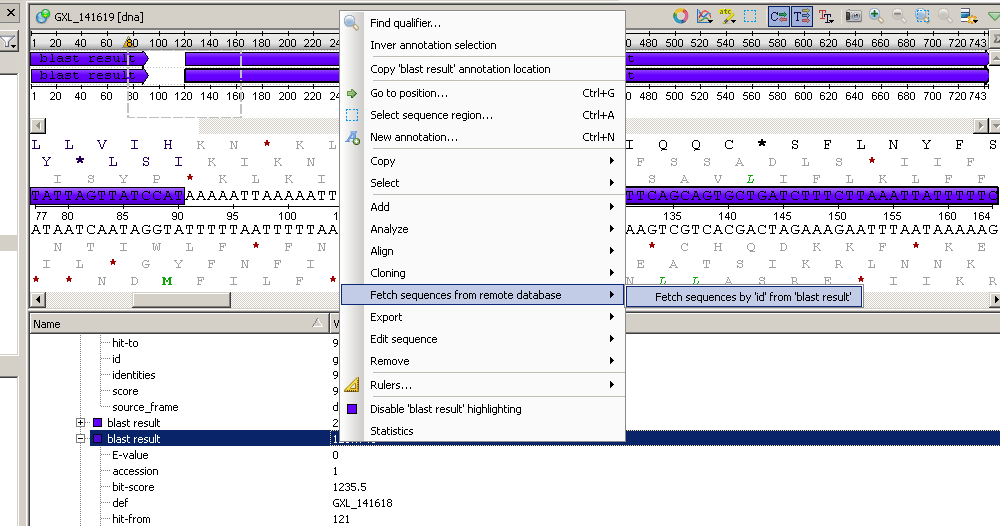The width and height of the screenshot is (1000, 526).
Task: Click the 'atc' highlighter toolbar icon
Action: point(727,16)
